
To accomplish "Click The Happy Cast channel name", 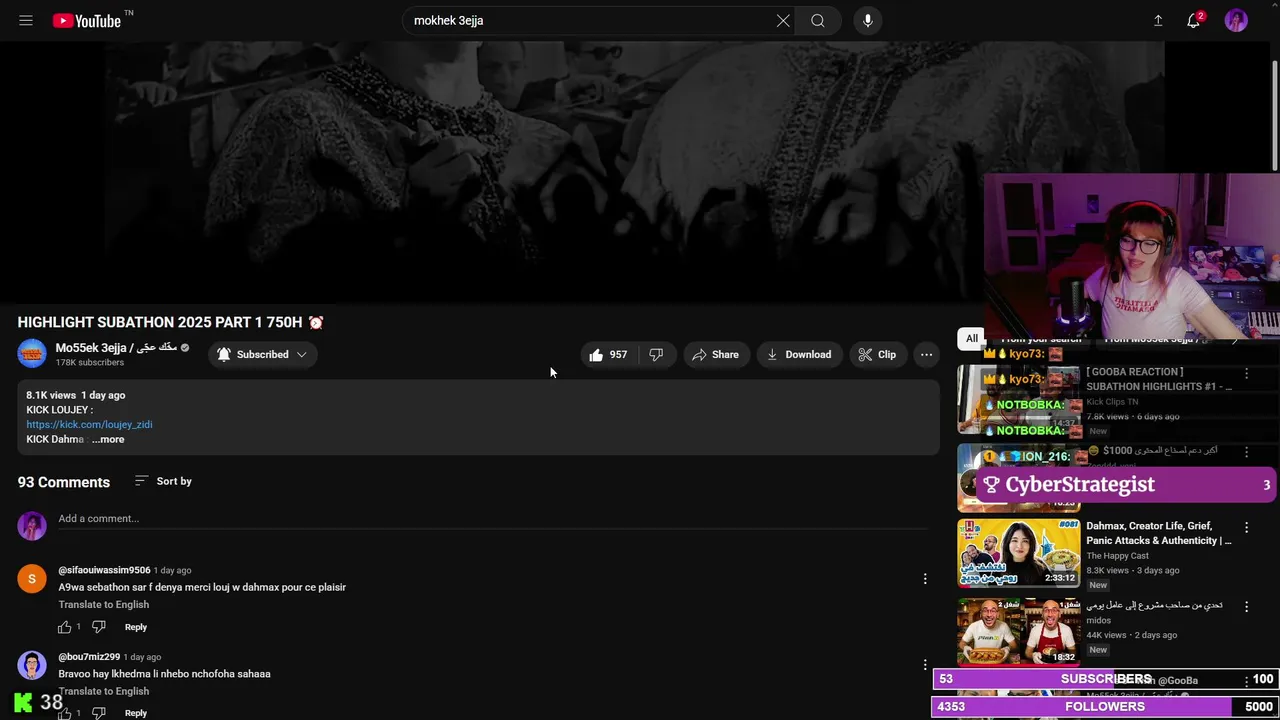I will [x=1117, y=556].
